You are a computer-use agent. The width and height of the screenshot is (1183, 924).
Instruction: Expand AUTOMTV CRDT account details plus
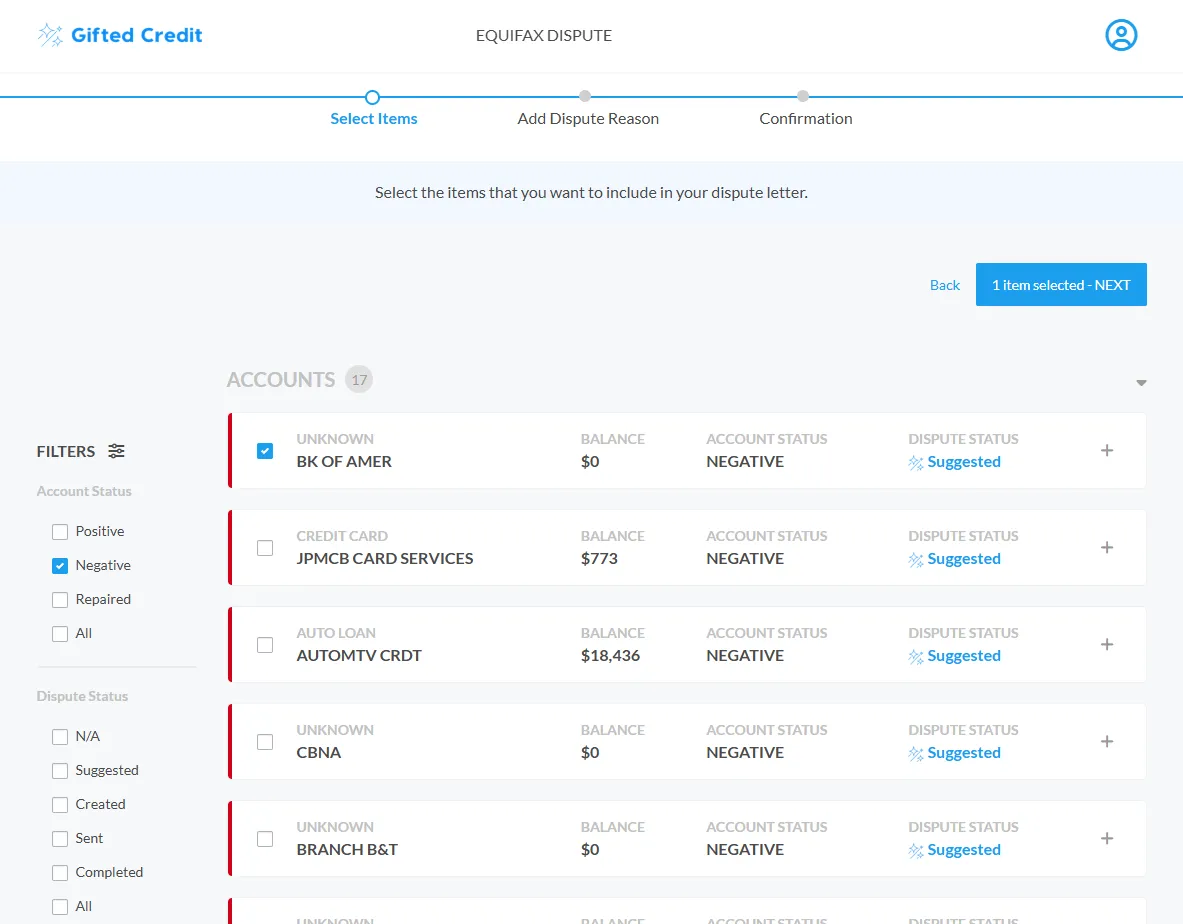click(1107, 644)
